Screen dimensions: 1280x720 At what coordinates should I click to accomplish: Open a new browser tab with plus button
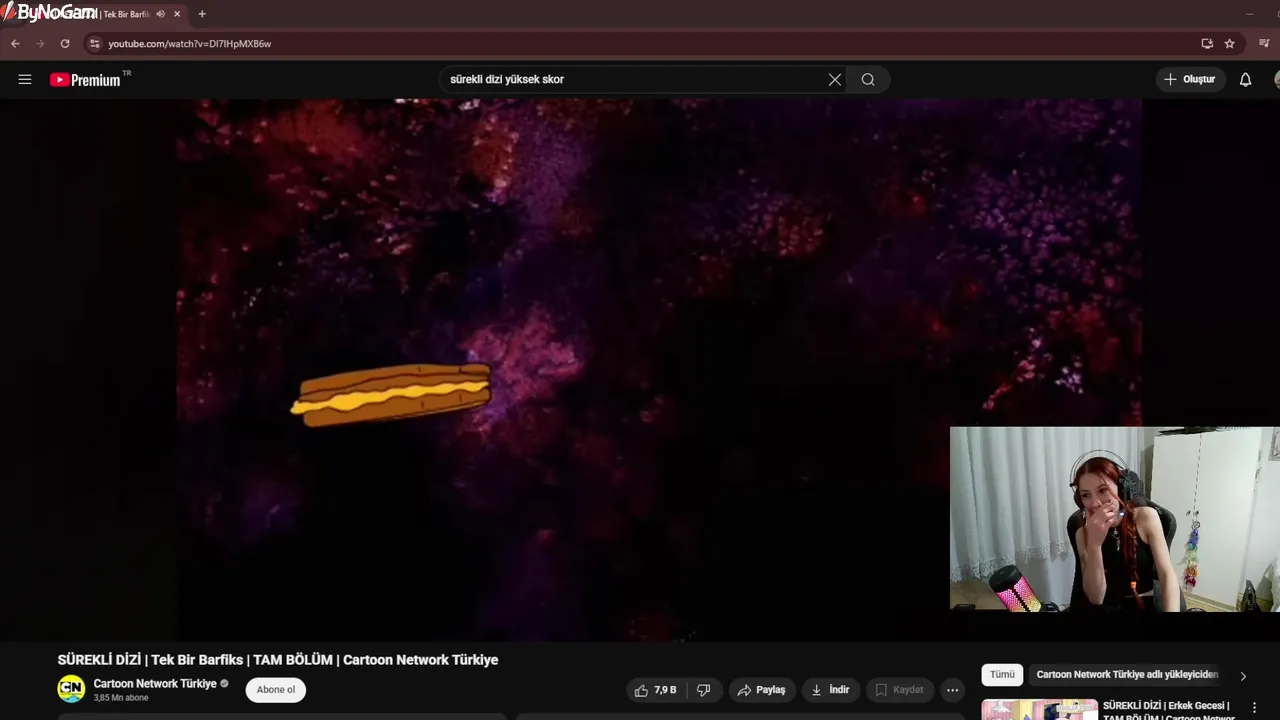[202, 14]
